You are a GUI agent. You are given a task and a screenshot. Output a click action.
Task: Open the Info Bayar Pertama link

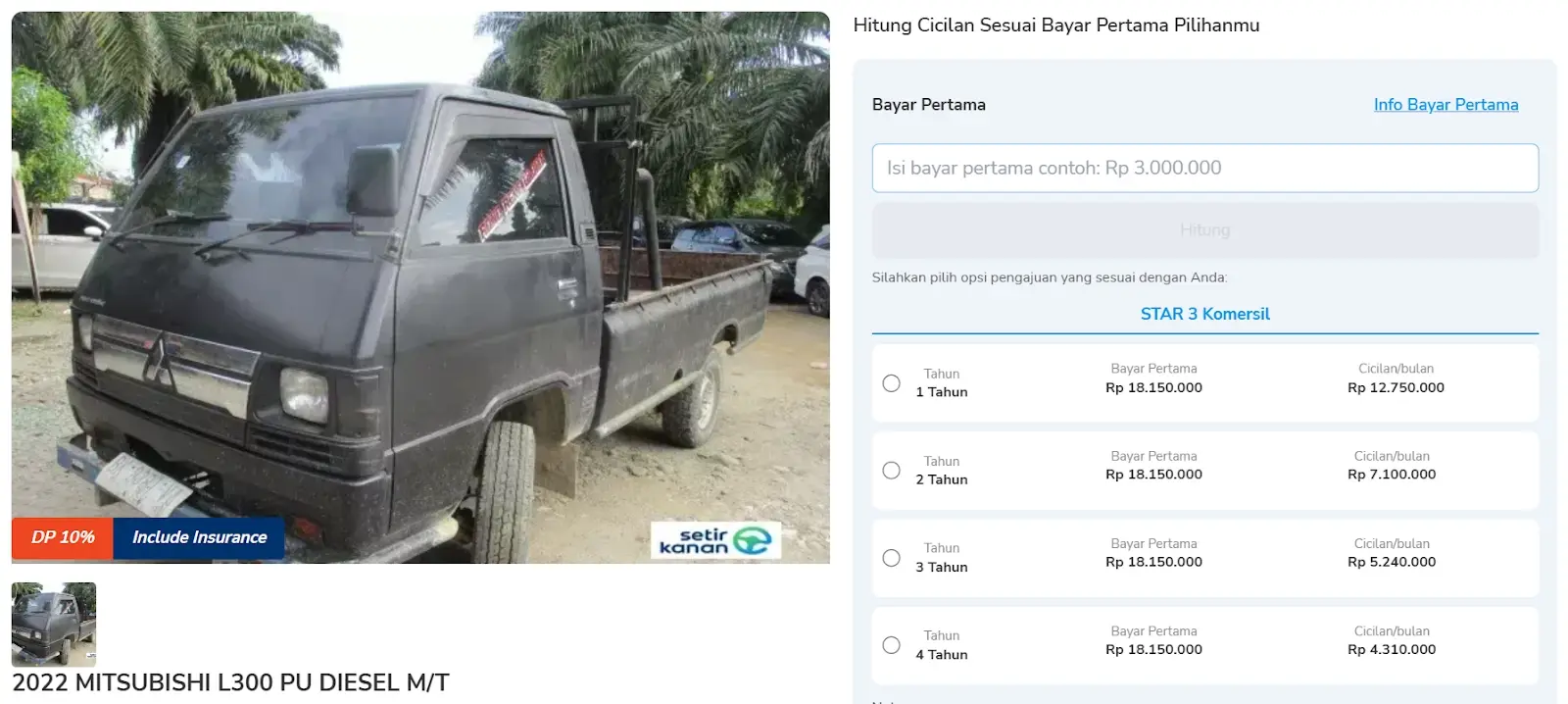(1445, 105)
